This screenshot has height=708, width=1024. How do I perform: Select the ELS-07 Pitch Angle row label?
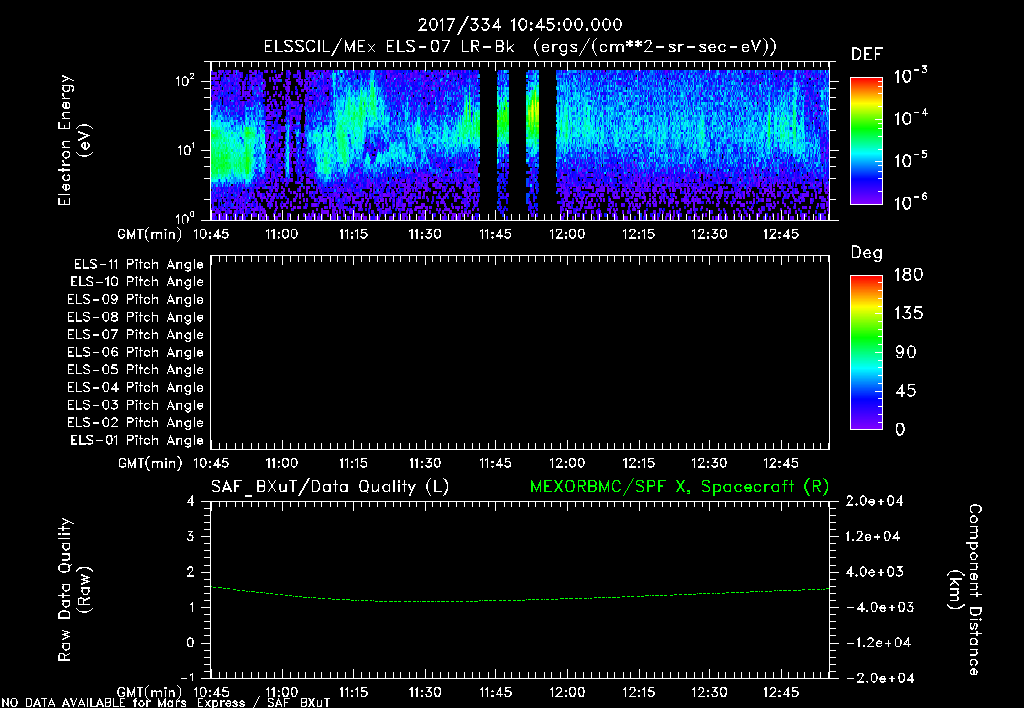[x=136, y=334]
